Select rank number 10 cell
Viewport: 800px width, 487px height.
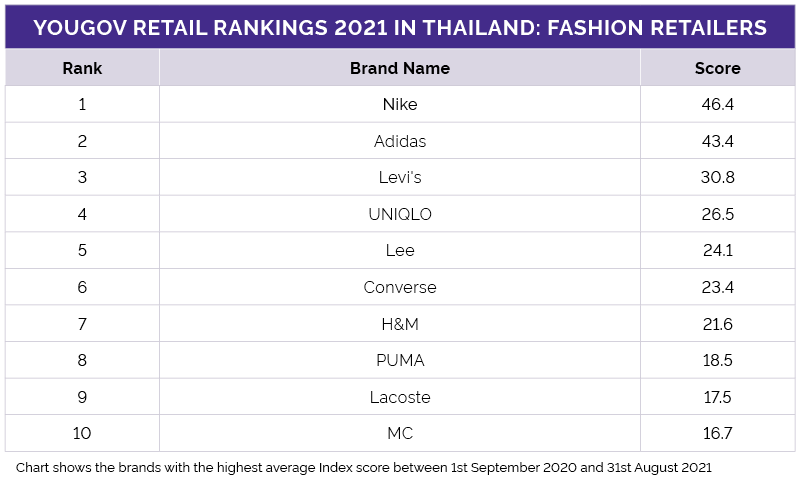pos(82,433)
